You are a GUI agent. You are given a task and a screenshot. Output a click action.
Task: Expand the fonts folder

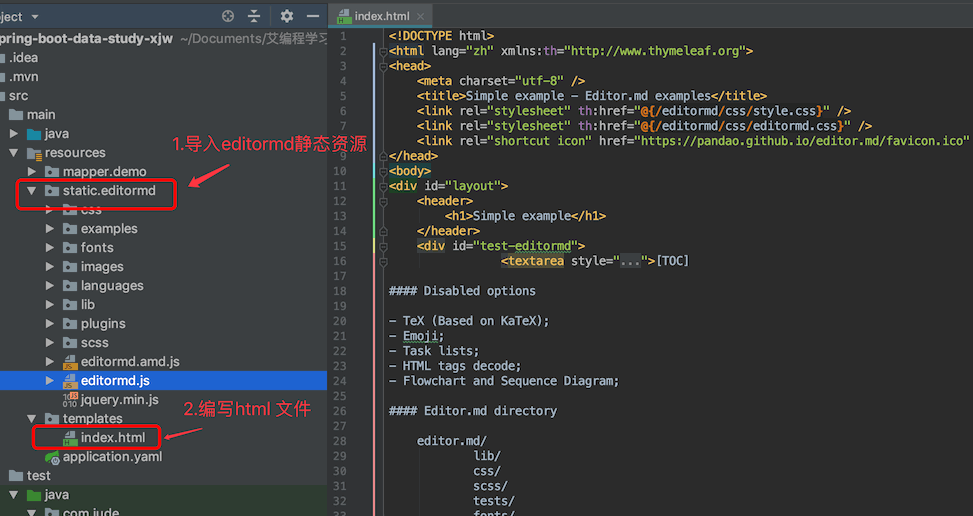(x=50, y=247)
